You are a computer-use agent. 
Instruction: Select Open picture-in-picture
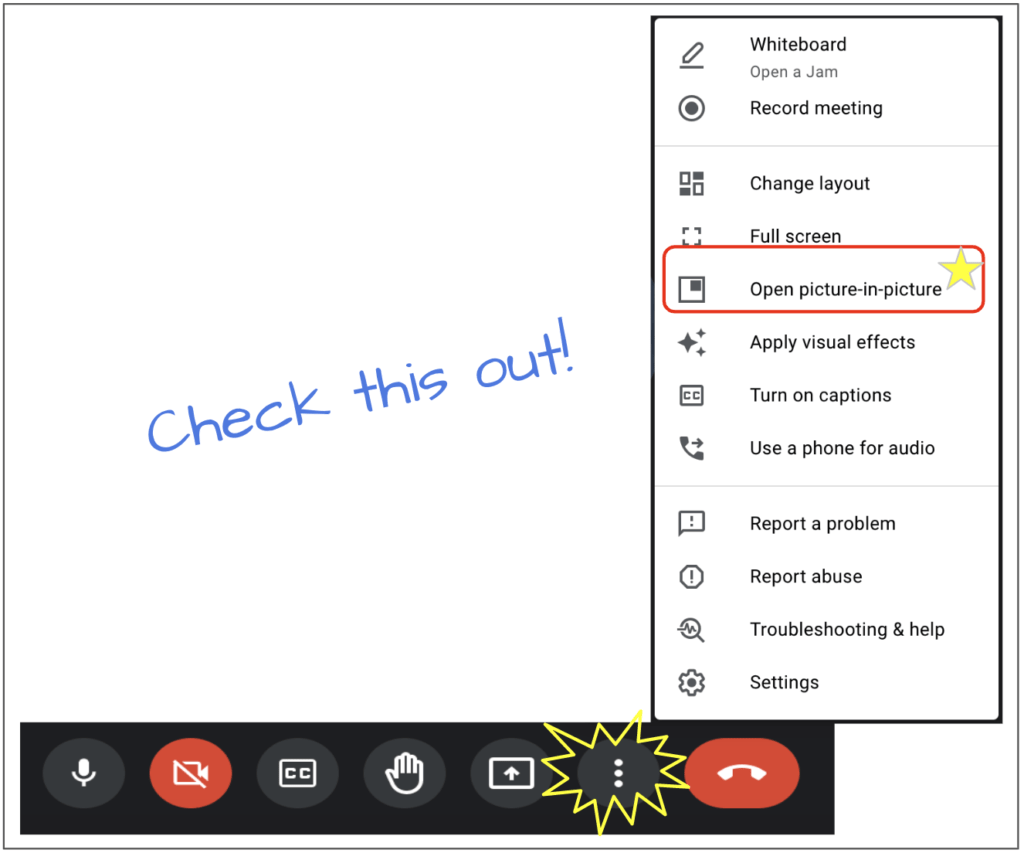(845, 289)
